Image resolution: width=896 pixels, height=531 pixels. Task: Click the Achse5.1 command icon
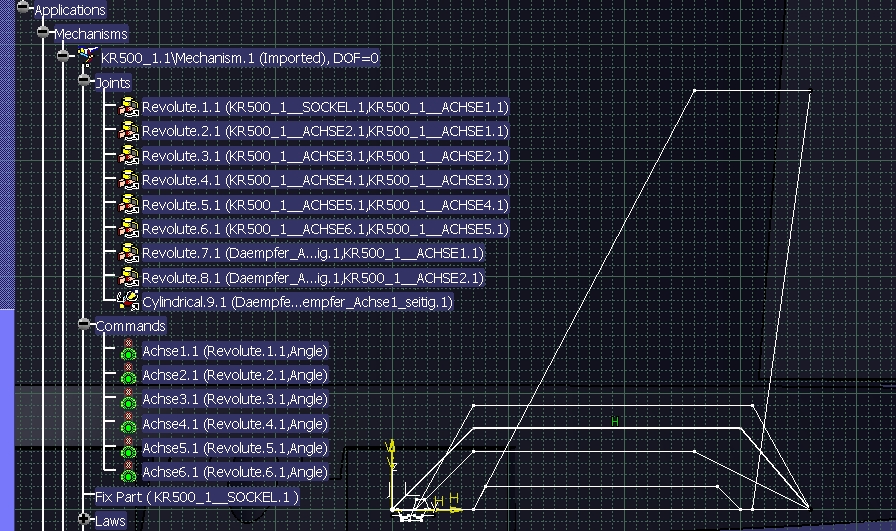pyautogui.click(x=129, y=448)
